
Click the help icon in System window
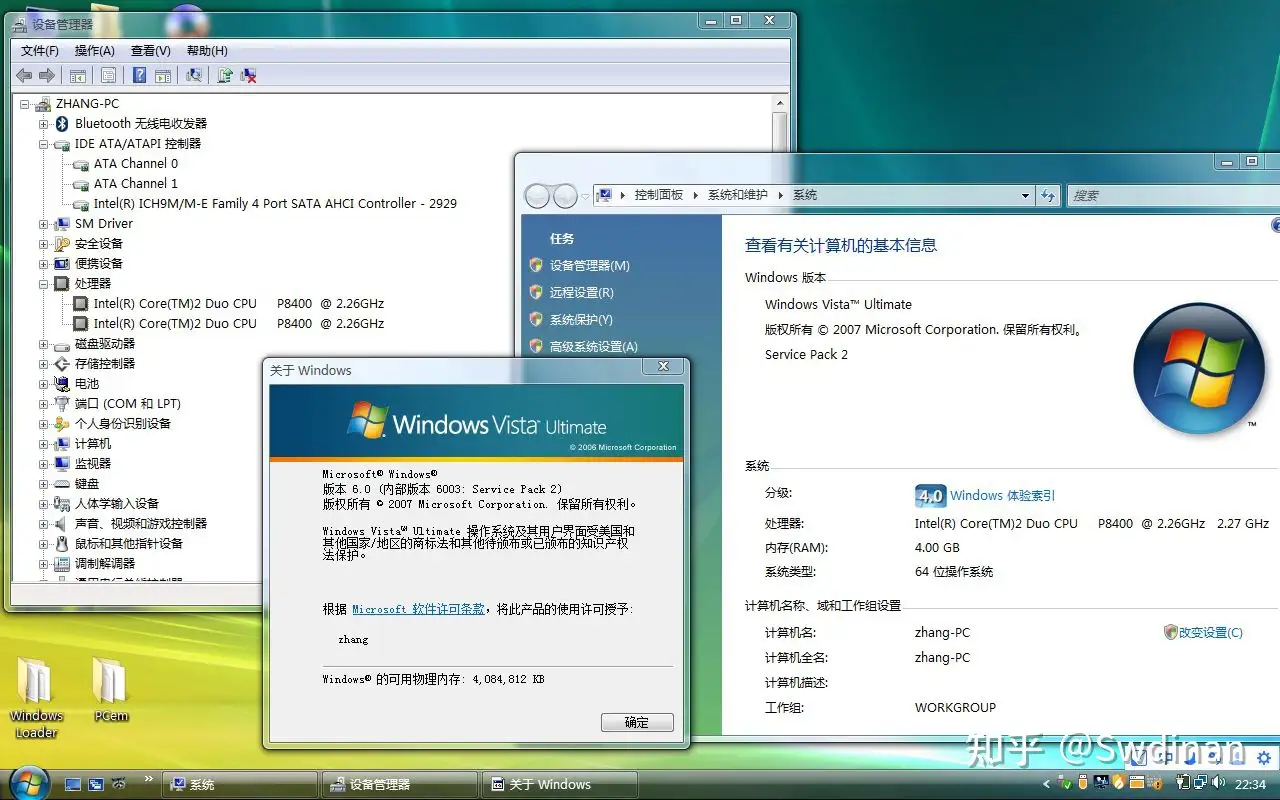tap(1276, 226)
